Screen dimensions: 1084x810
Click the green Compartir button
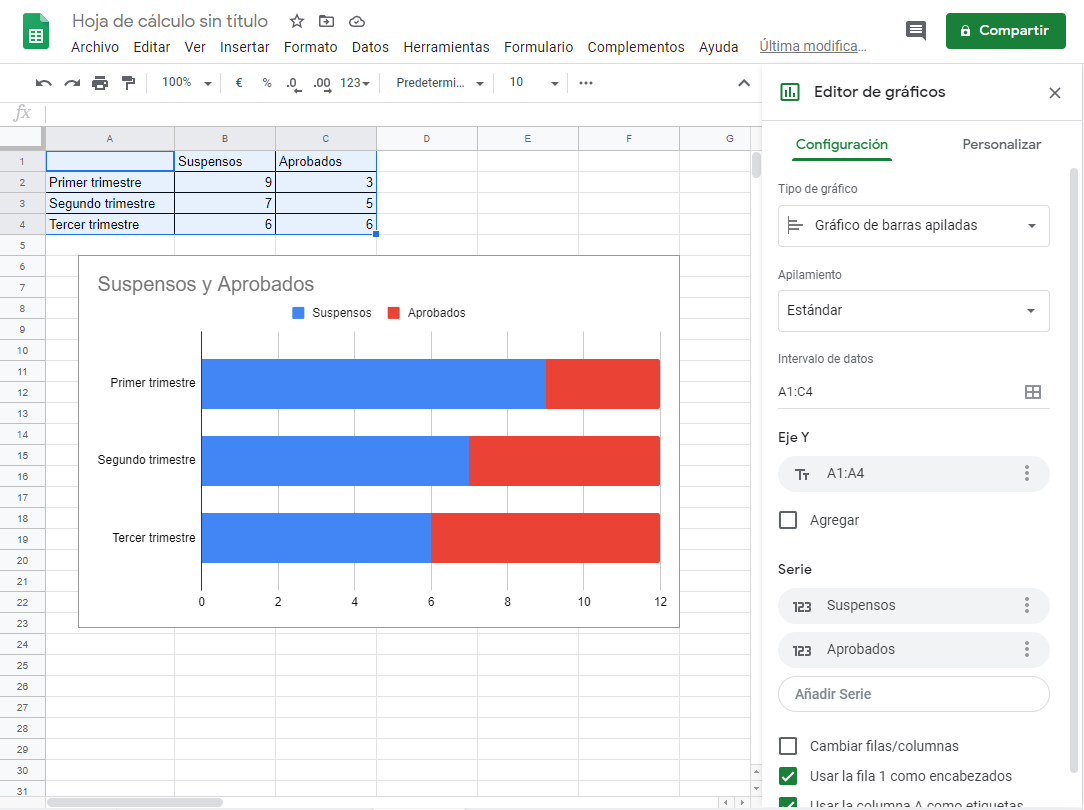pyautogui.click(x=1007, y=31)
